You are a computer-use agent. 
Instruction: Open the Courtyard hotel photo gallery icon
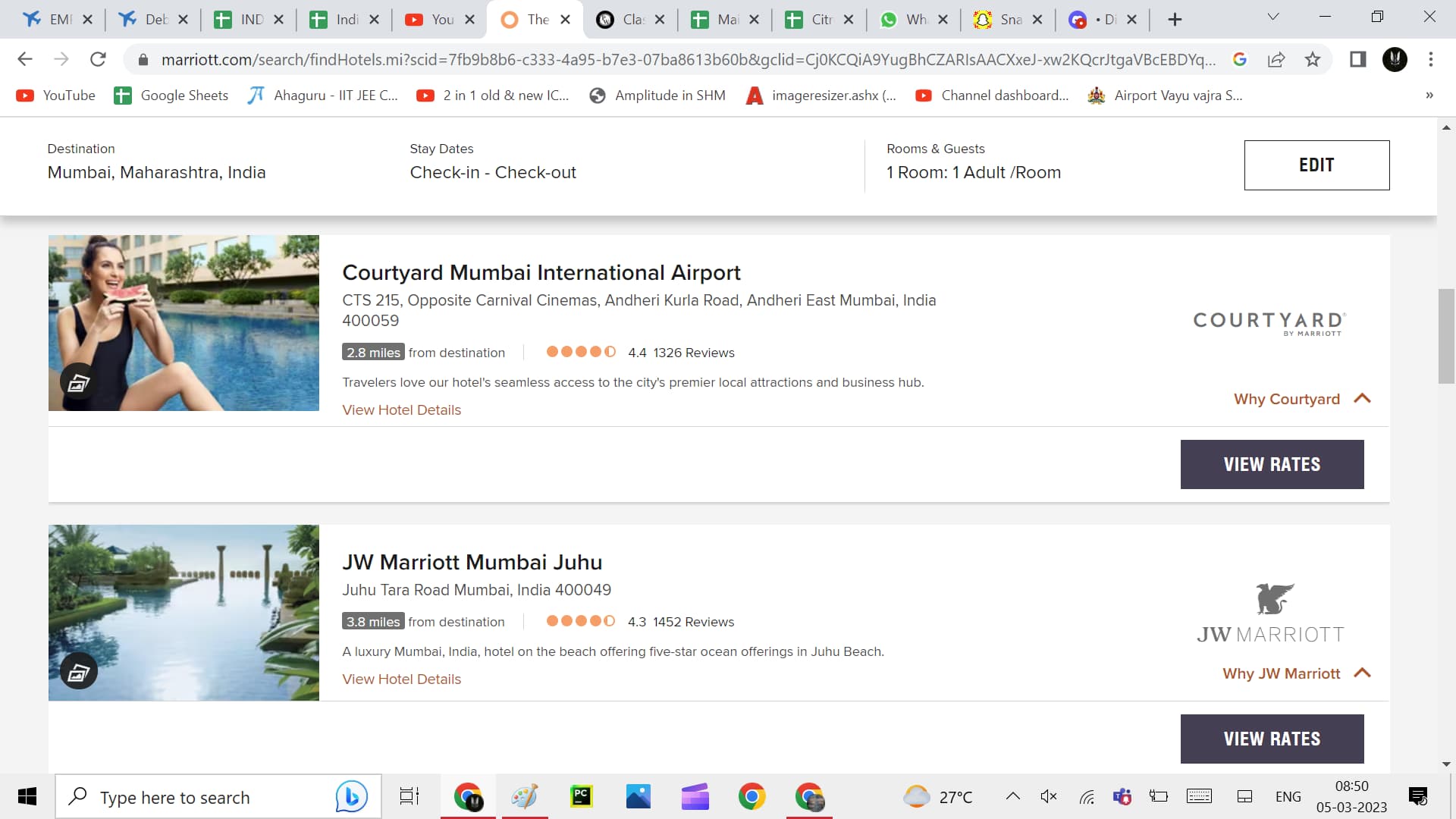79,383
